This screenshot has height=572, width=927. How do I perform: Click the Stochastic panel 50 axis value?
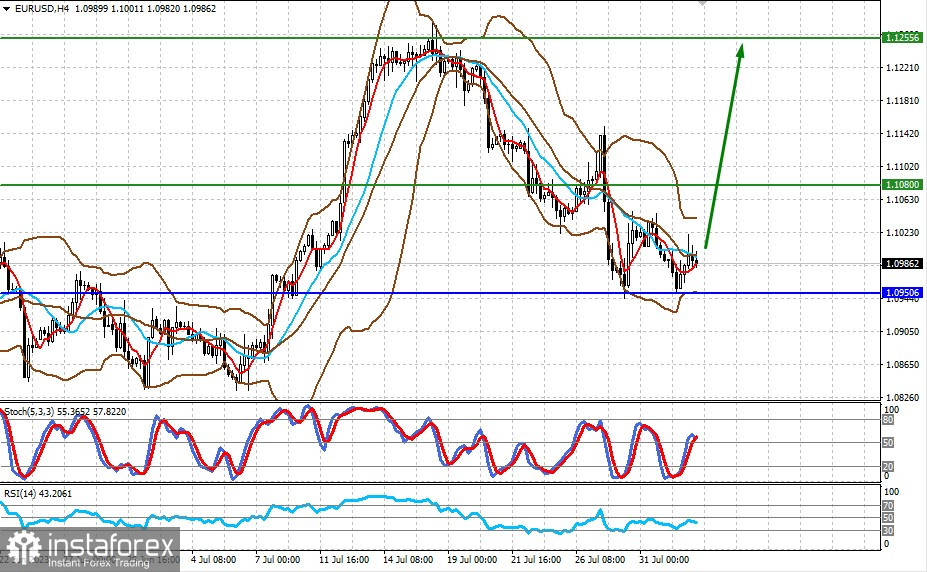pyautogui.click(x=888, y=443)
